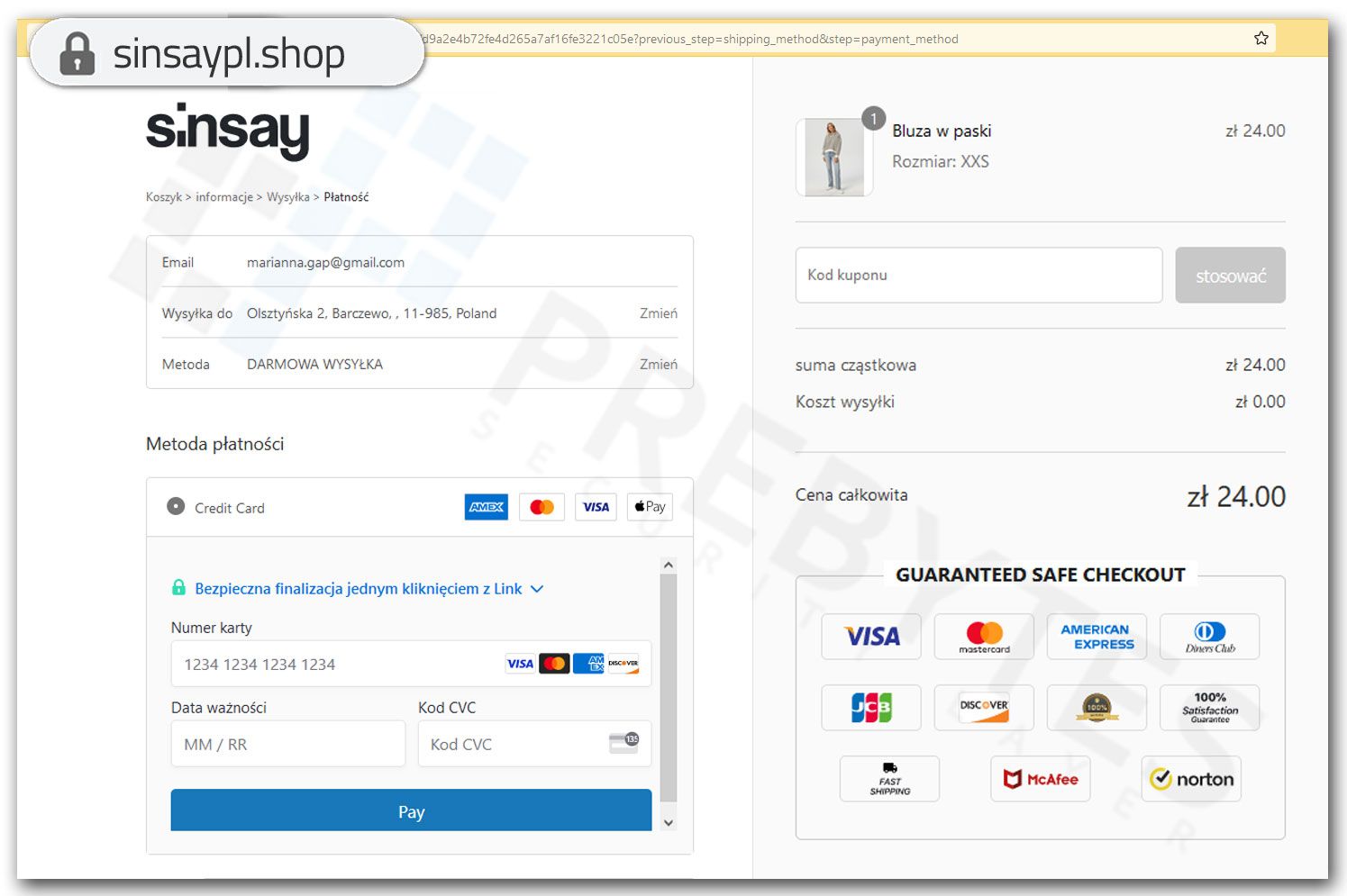The width and height of the screenshot is (1347, 896).
Task: Click Mastercard logo inside card number field
Action: click(554, 664)
